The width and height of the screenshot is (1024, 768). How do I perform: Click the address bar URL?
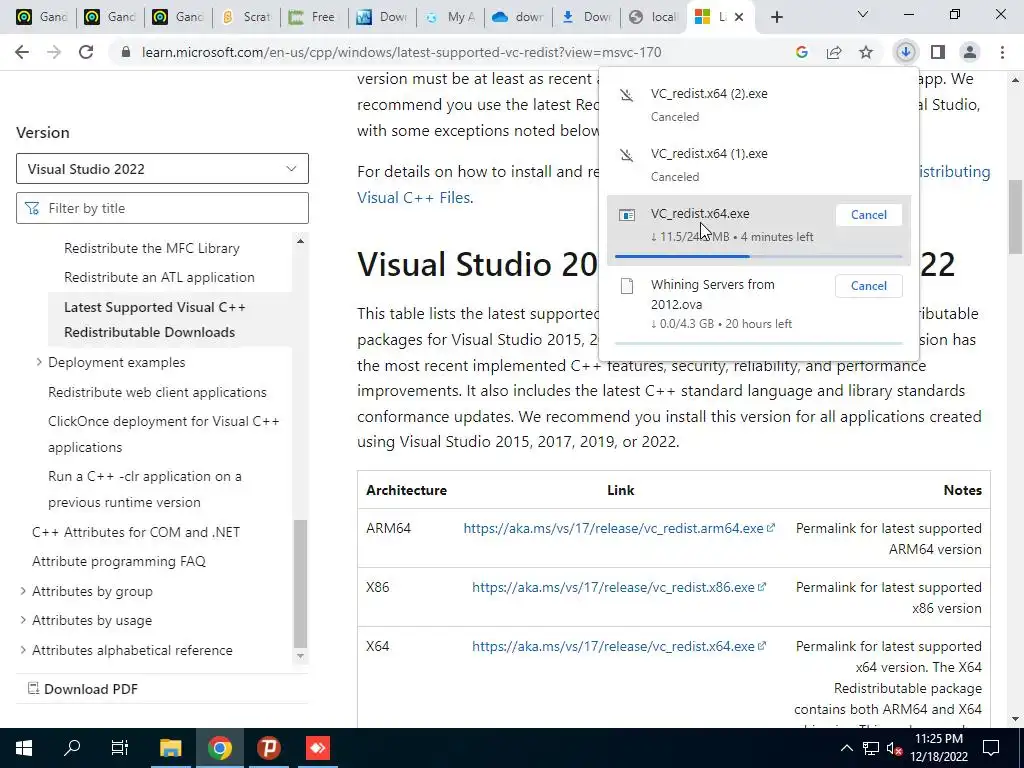pyautogui.click(x=402, y=52)
